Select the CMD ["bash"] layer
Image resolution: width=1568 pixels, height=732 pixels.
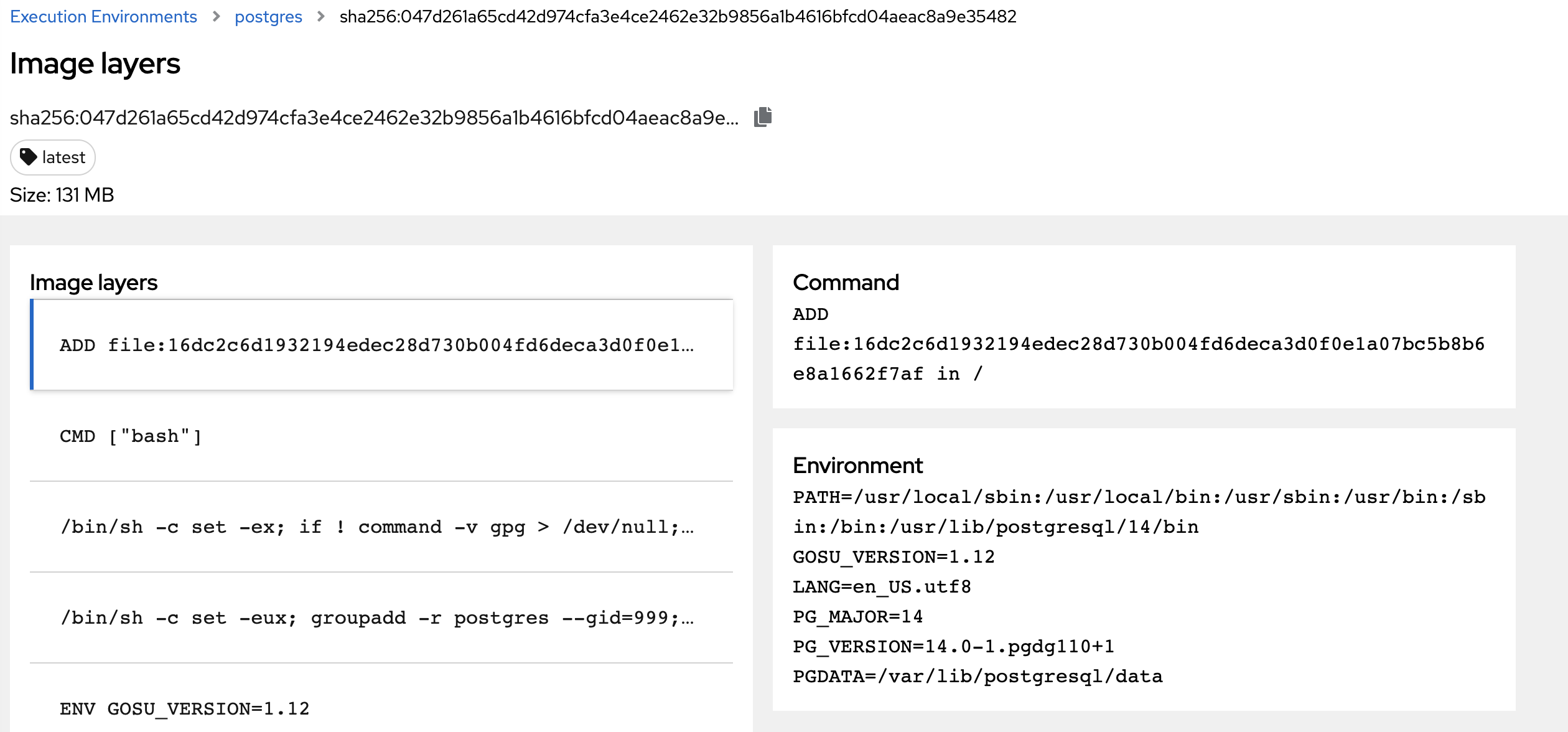tap(131, 436)
